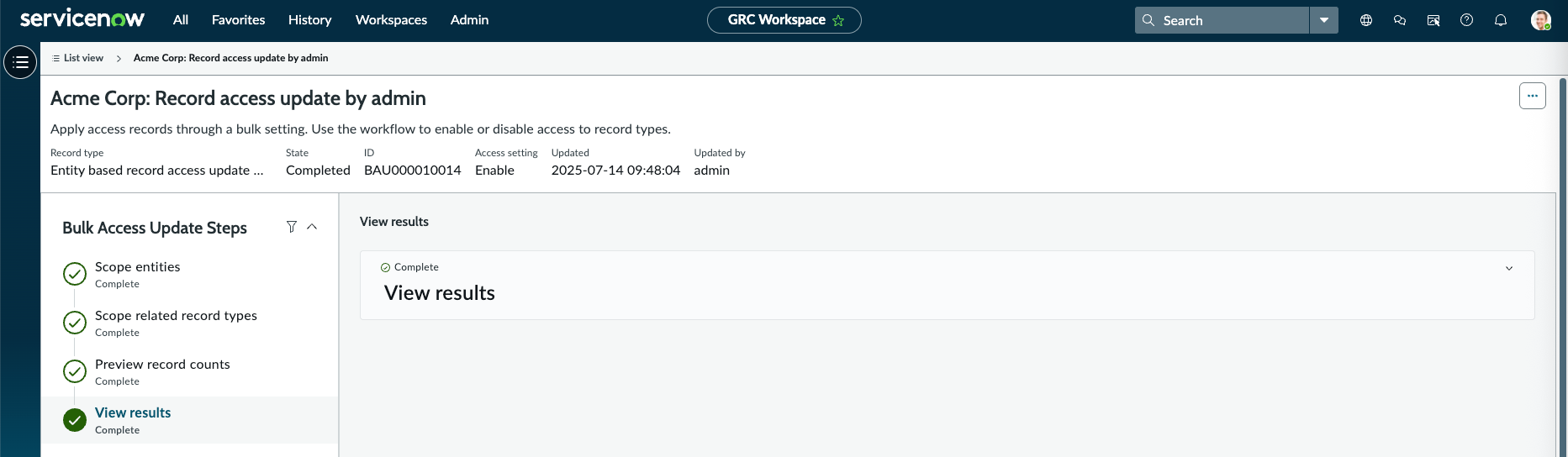Open the help question mark icon

click(x=1466, y=20)
